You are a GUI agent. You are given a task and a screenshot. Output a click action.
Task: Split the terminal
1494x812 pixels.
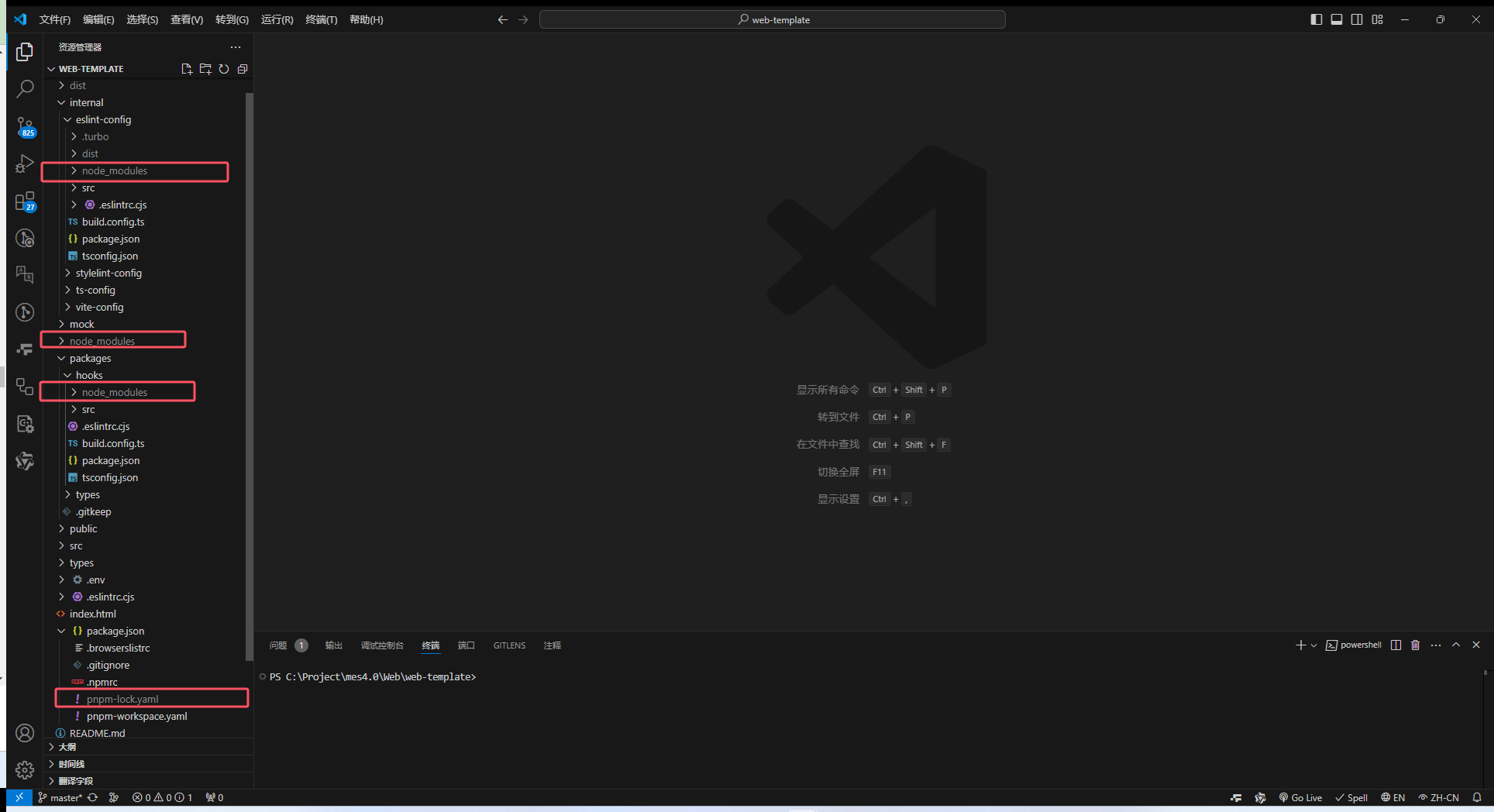click(x=1396, y=645)
